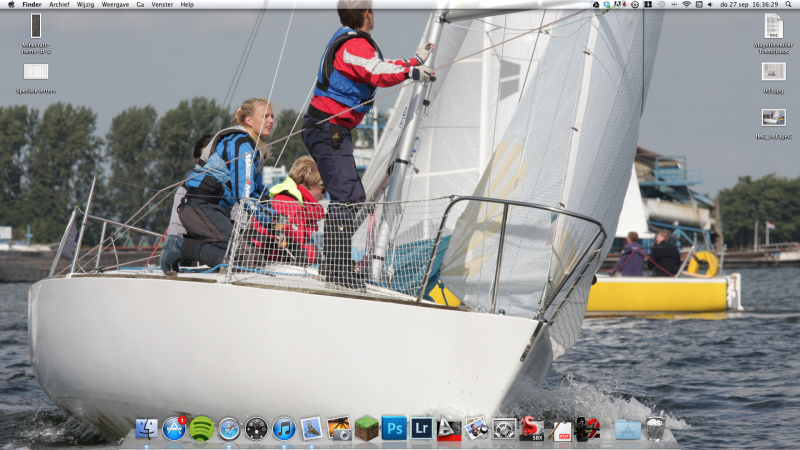Open Adobe Photoshop from the dock
This screenshot has height=450, width=800.
394,429
